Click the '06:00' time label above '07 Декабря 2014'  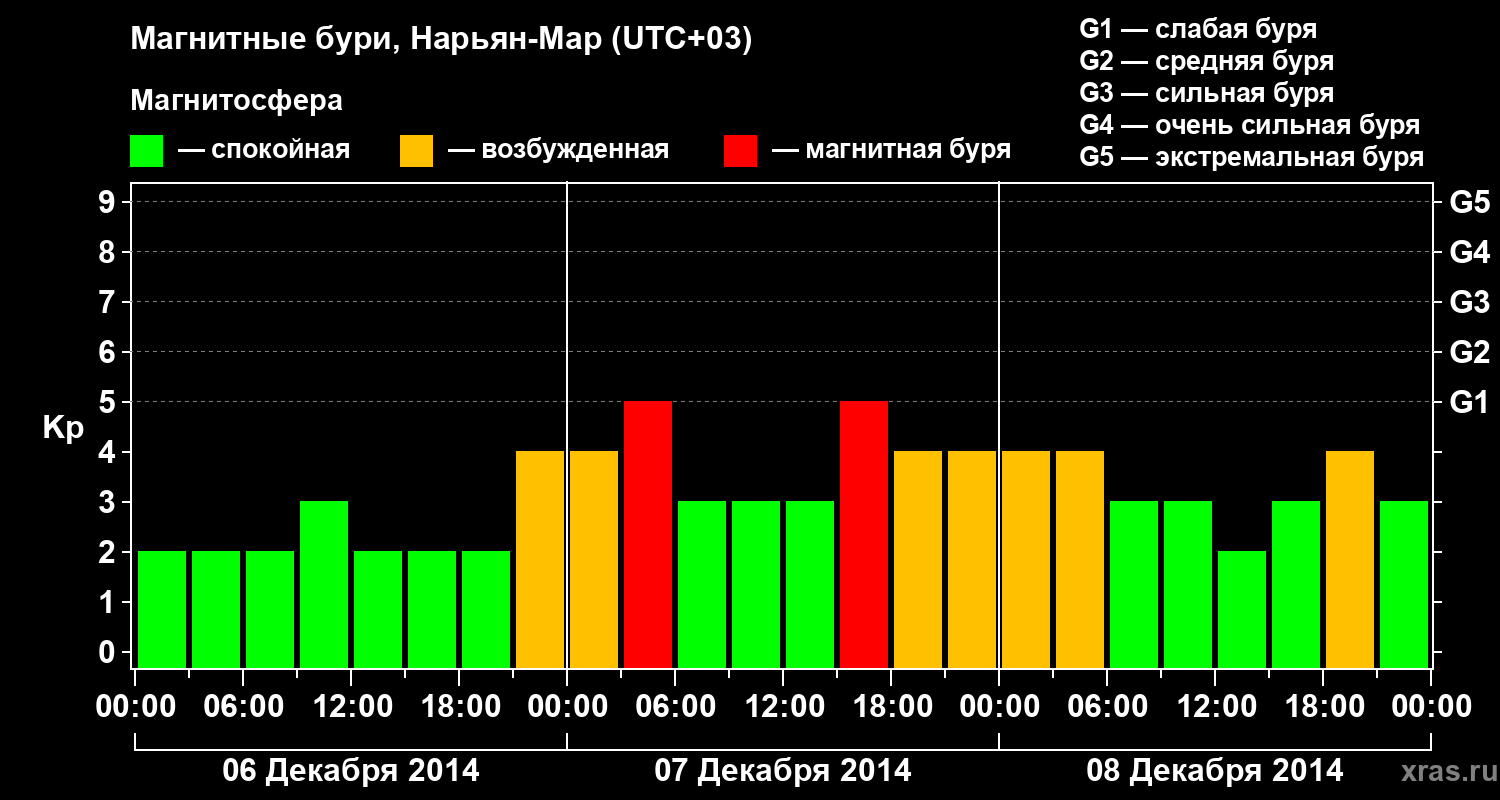click(x=675, y=707)
